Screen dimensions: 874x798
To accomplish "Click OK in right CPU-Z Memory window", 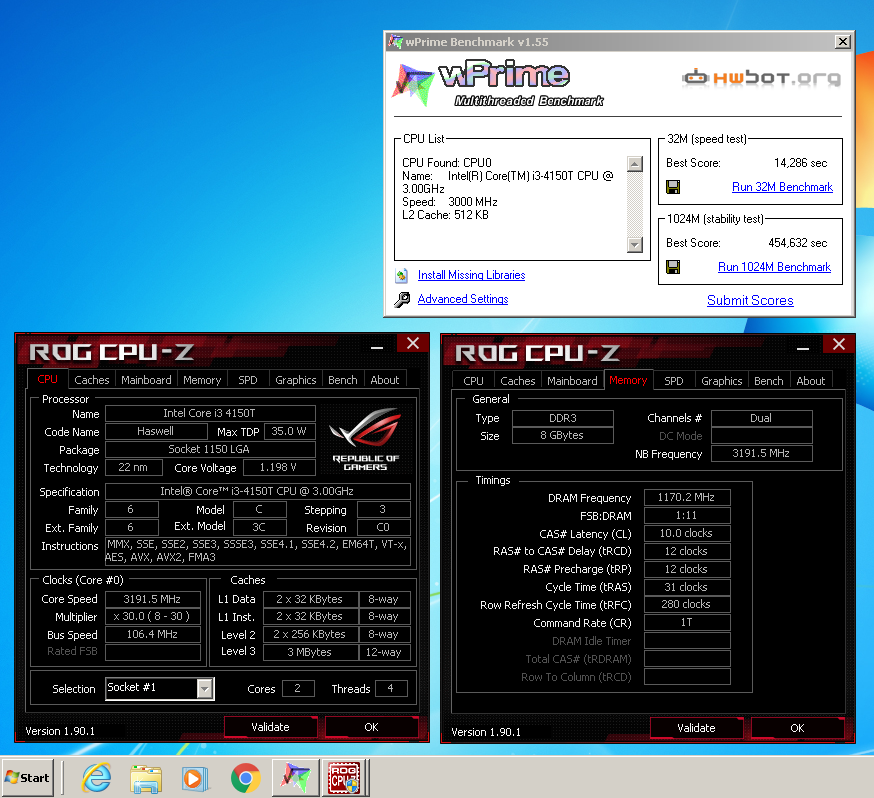I will [797, 728].
